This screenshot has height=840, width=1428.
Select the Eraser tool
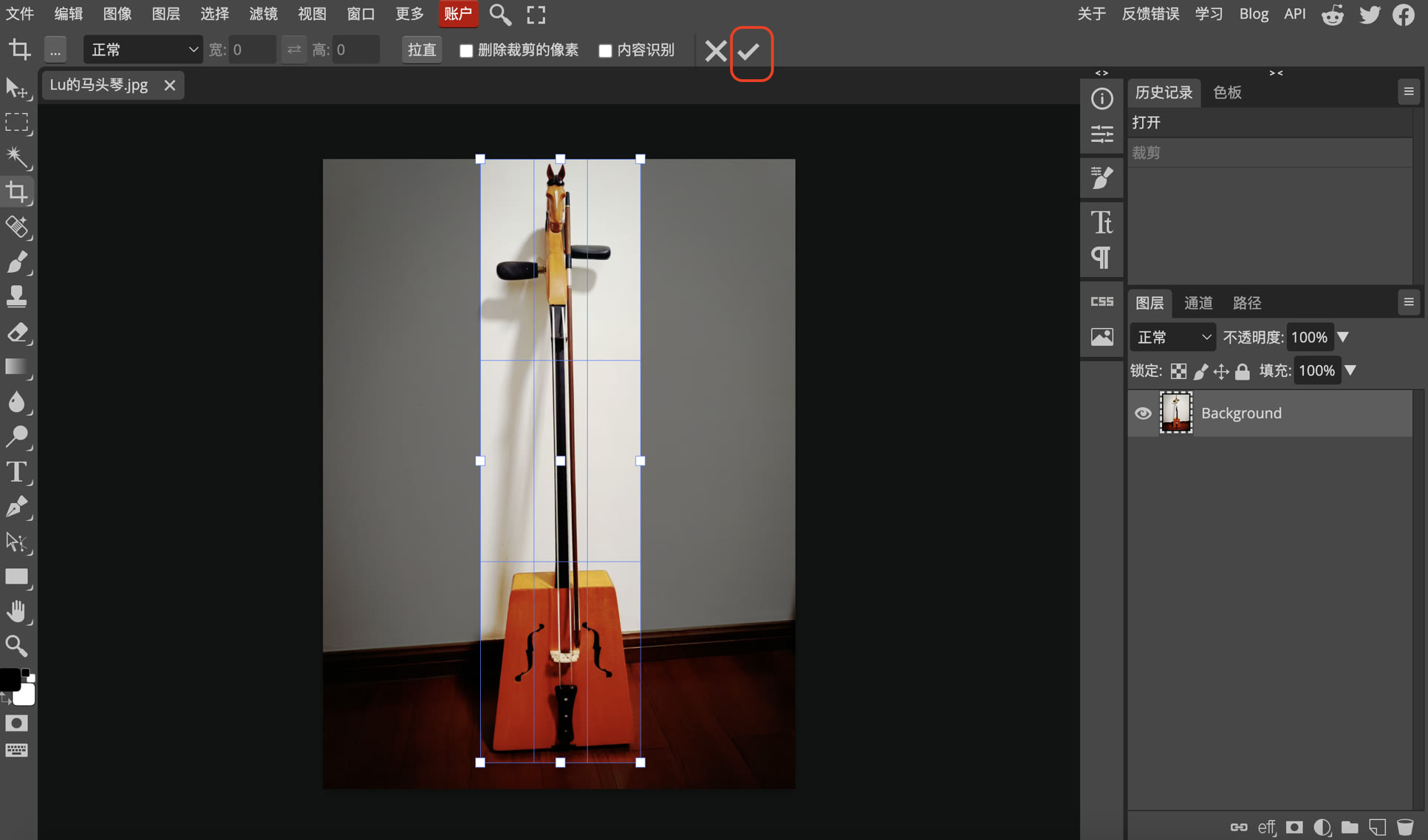pyautogui.click(x=16, y=333)
